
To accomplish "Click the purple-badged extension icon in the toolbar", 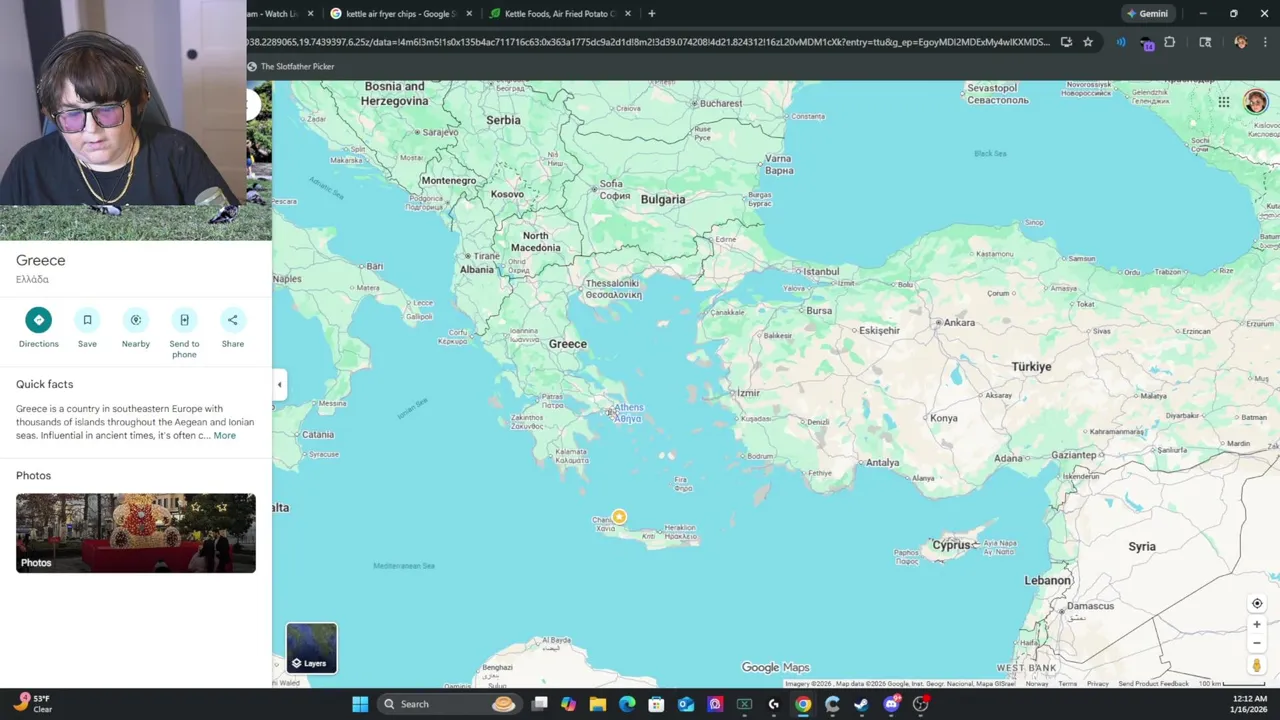I will coord(1146,43).
